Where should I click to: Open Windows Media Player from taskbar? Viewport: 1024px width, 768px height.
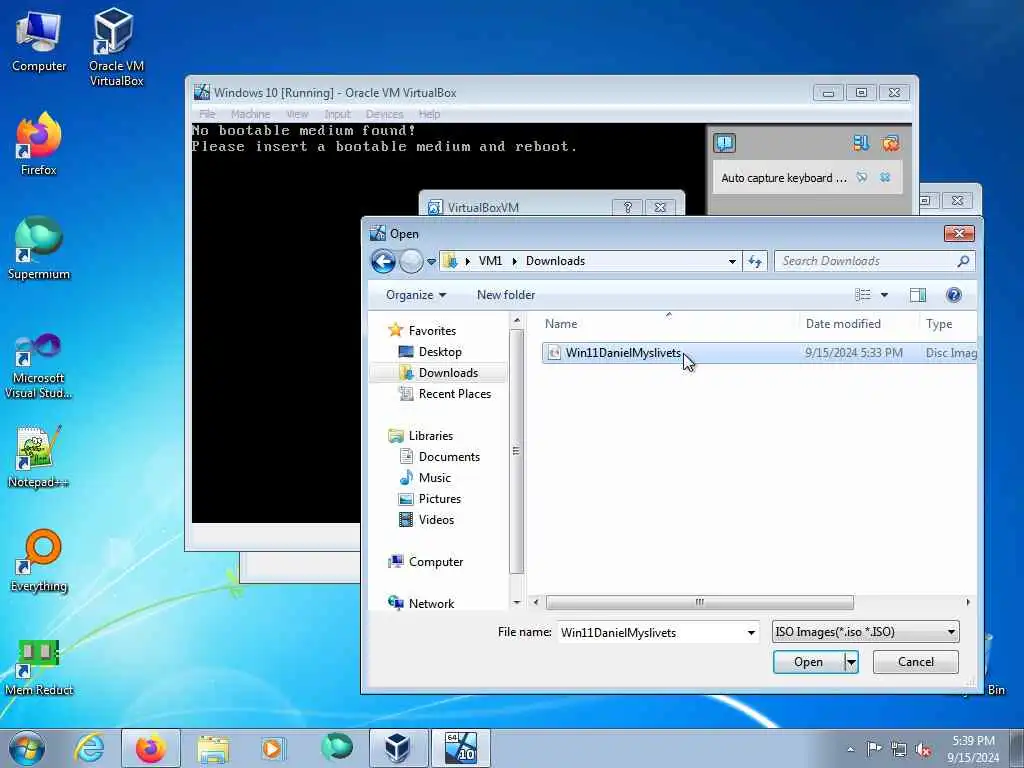[272, 748]
